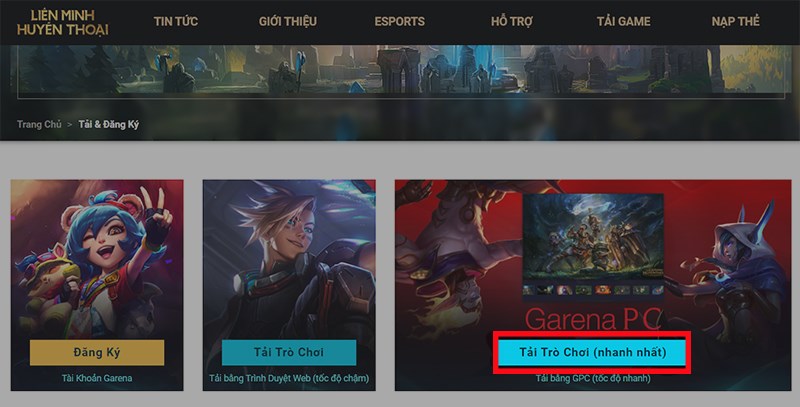The height and width of the screenshot is (407, 800).
Task: Select TẢI GAME in the navigation bar
Action: click(x=623, y=21)
